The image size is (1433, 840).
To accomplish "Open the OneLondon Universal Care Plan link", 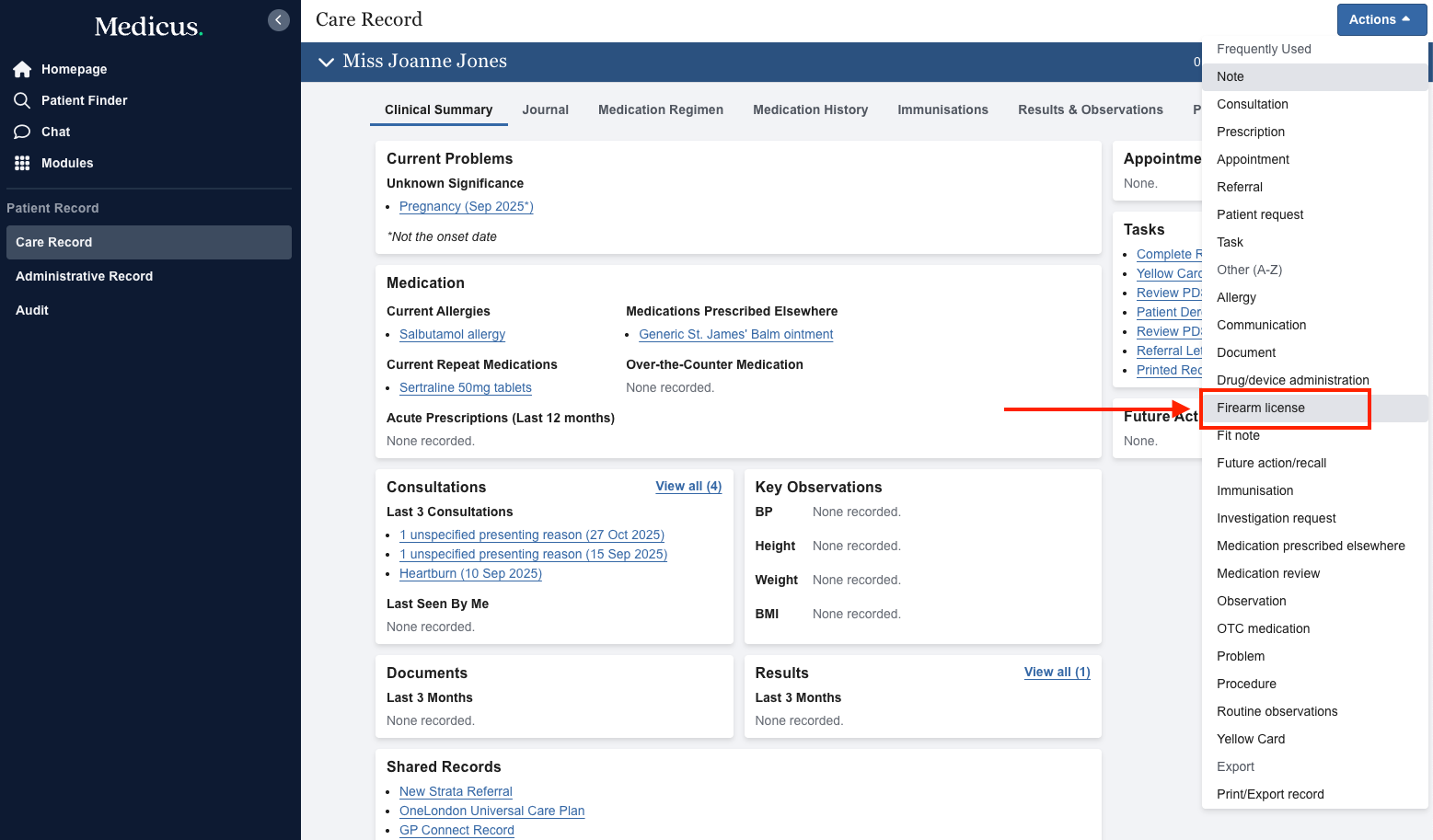I will pyautogui.click(x=491, y=811).
